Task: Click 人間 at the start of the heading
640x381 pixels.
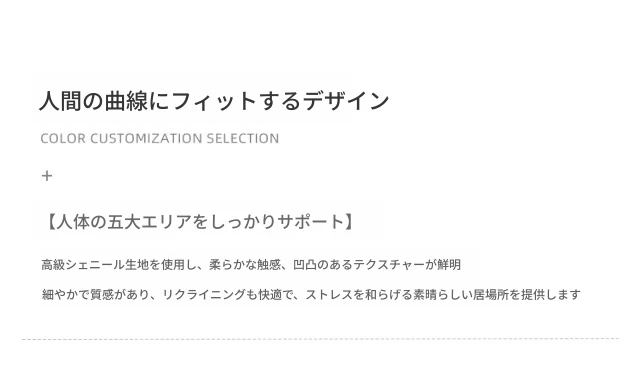Action: click(60, 101)
